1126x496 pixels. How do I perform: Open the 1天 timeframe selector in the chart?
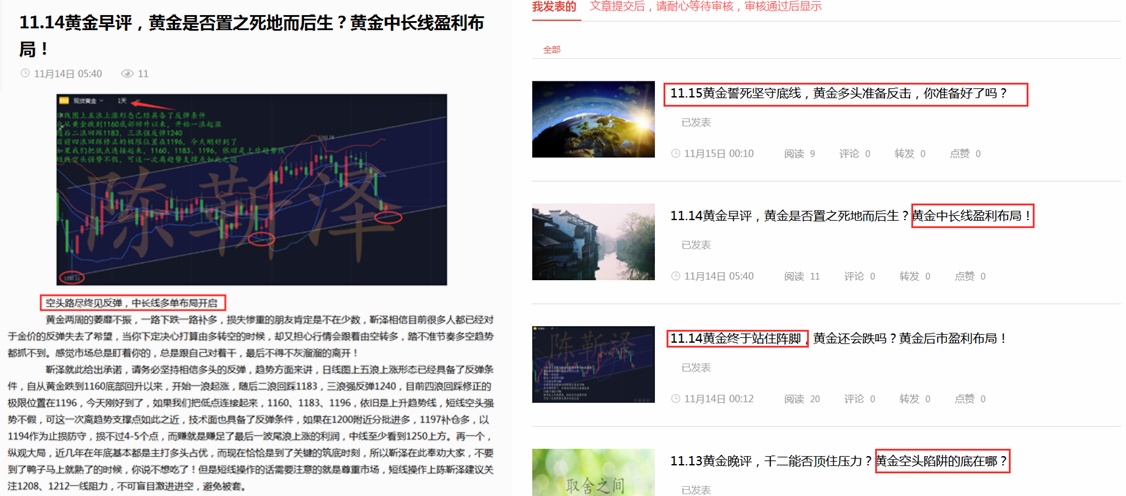tap(123, 101)
